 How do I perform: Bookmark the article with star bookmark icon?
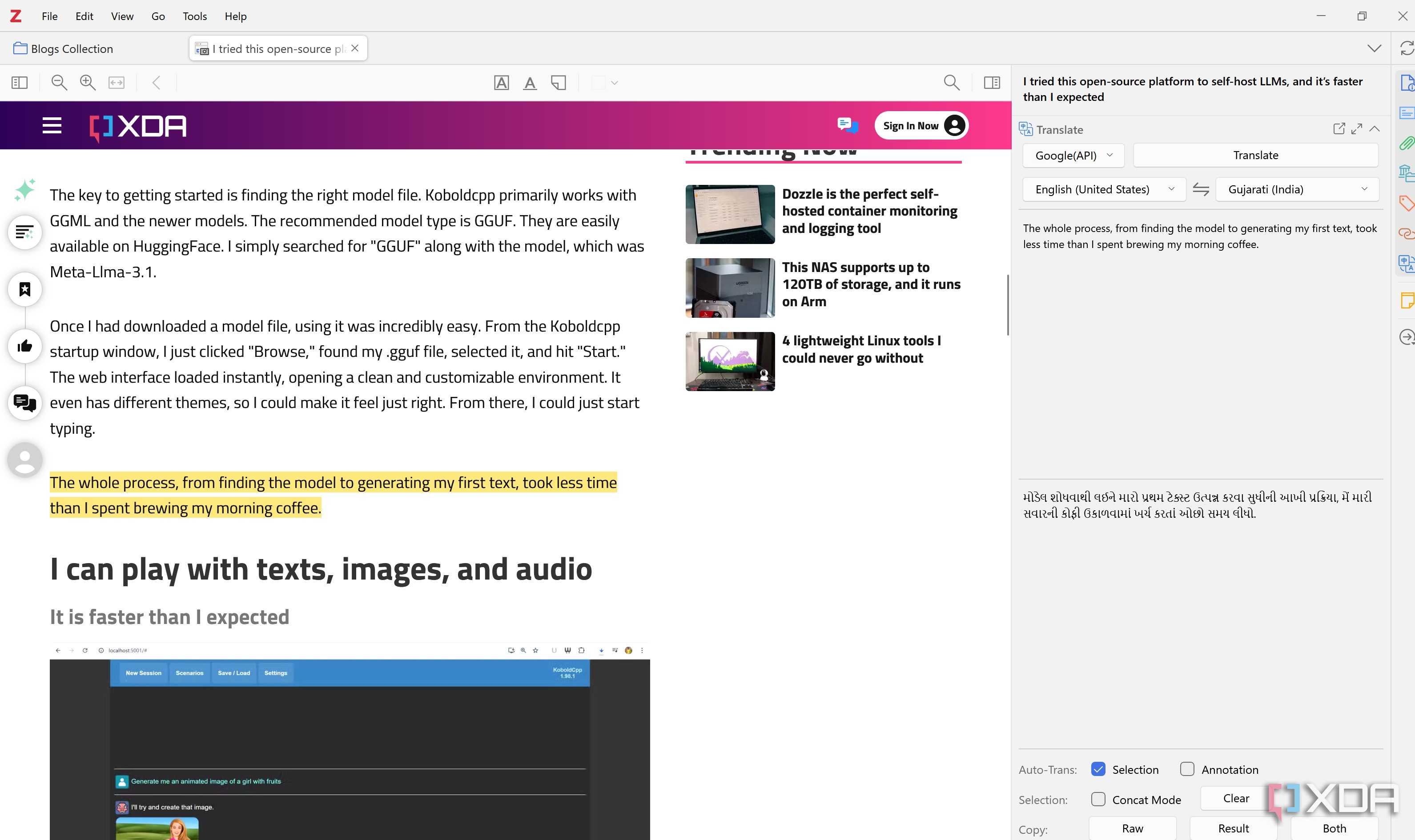[25, 289]
